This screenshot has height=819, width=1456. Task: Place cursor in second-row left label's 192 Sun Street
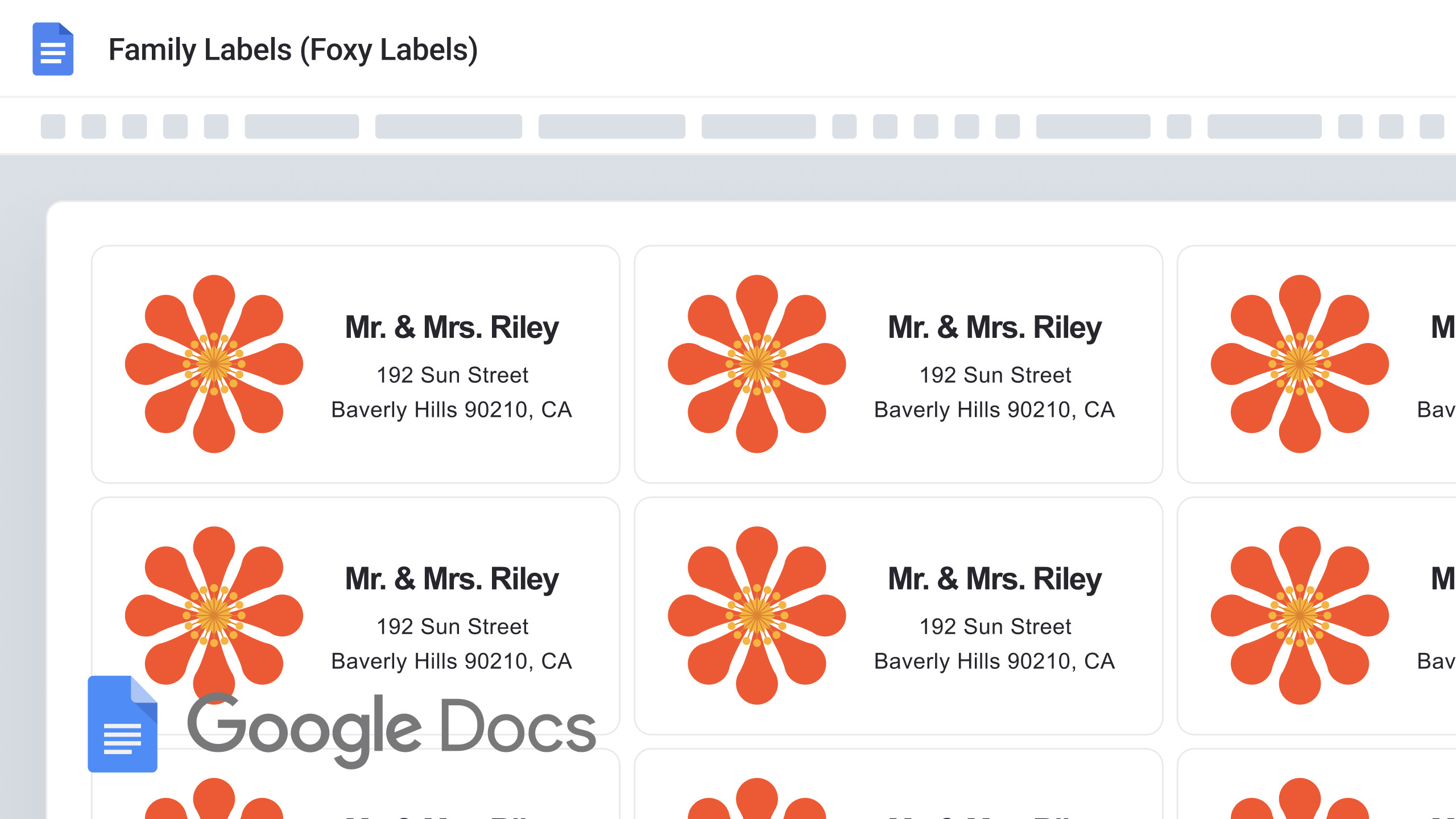(x=452, y=627)
